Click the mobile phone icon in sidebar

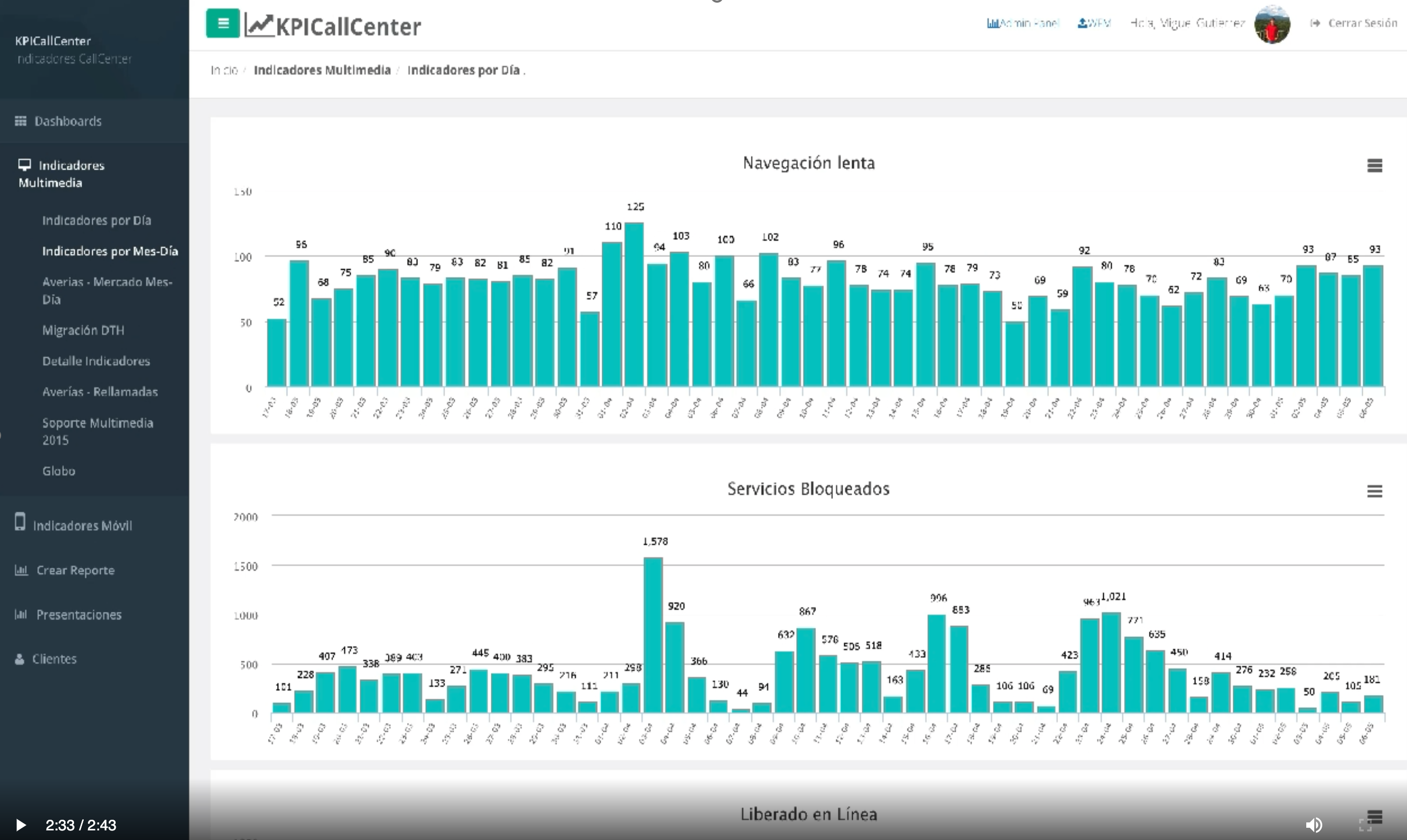click(20, 521)
